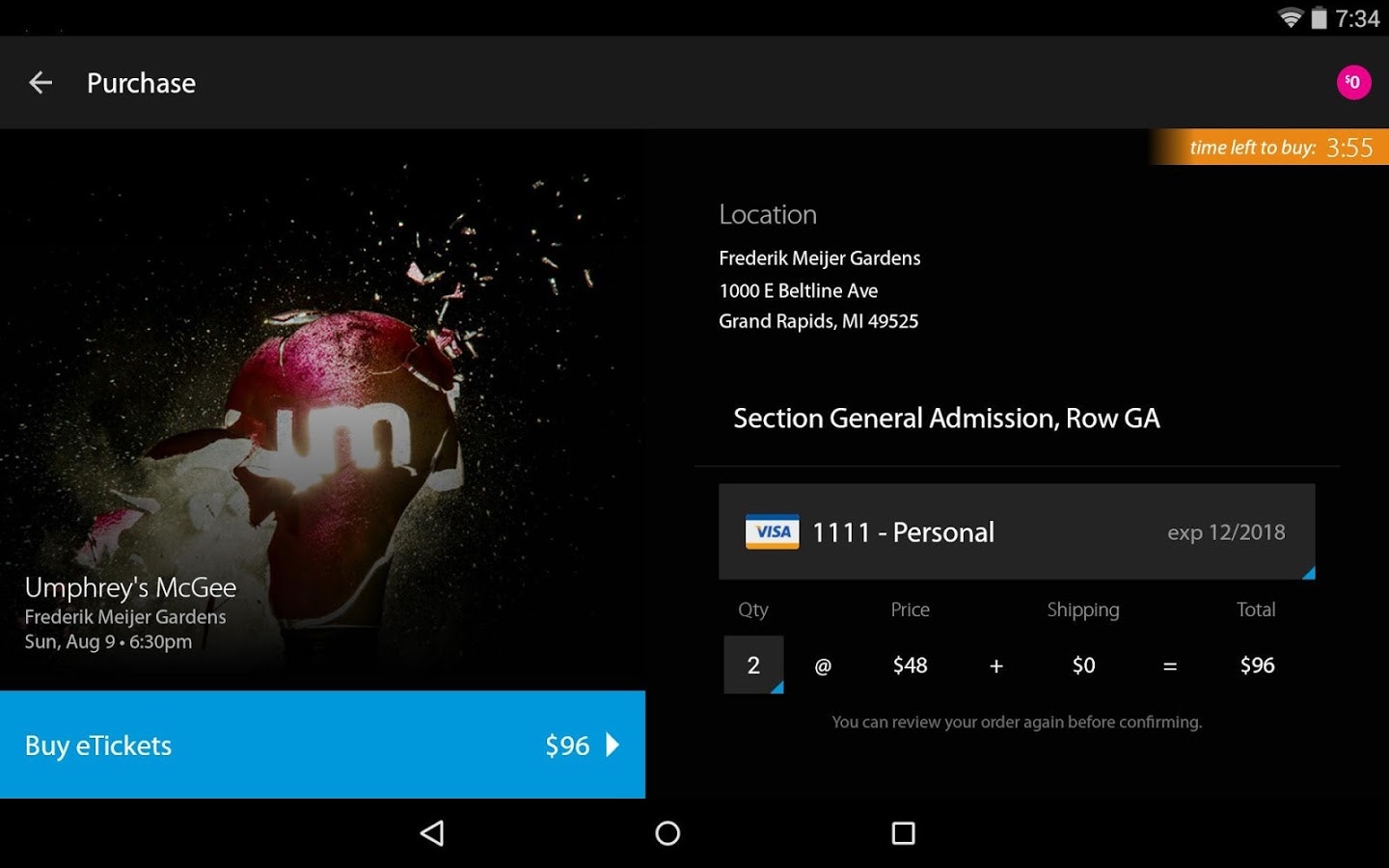Open the 1111 - Personal payment card selector

(x=1017, y=531)
